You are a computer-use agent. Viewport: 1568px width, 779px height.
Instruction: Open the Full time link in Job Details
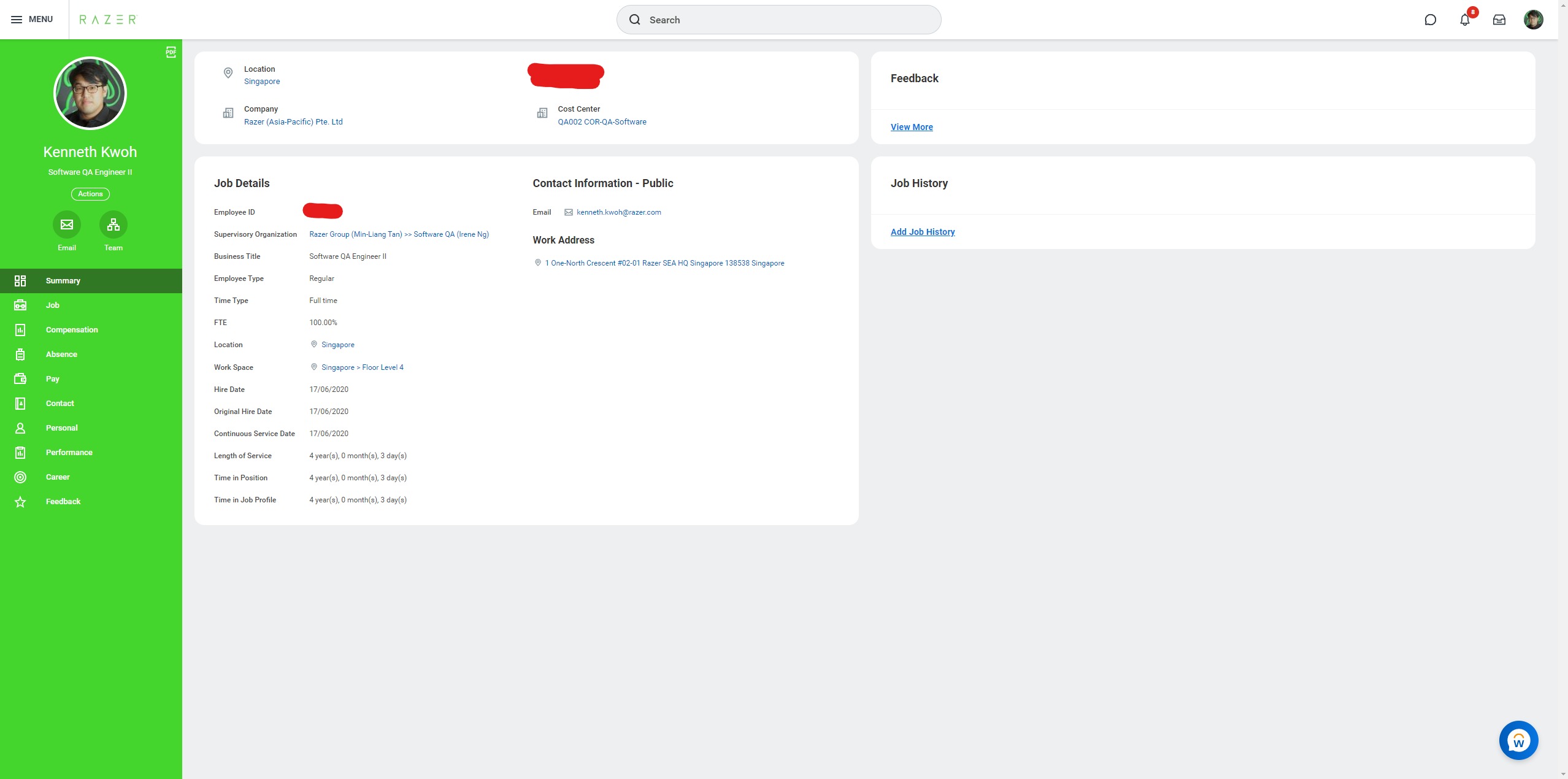pos(323,301)
